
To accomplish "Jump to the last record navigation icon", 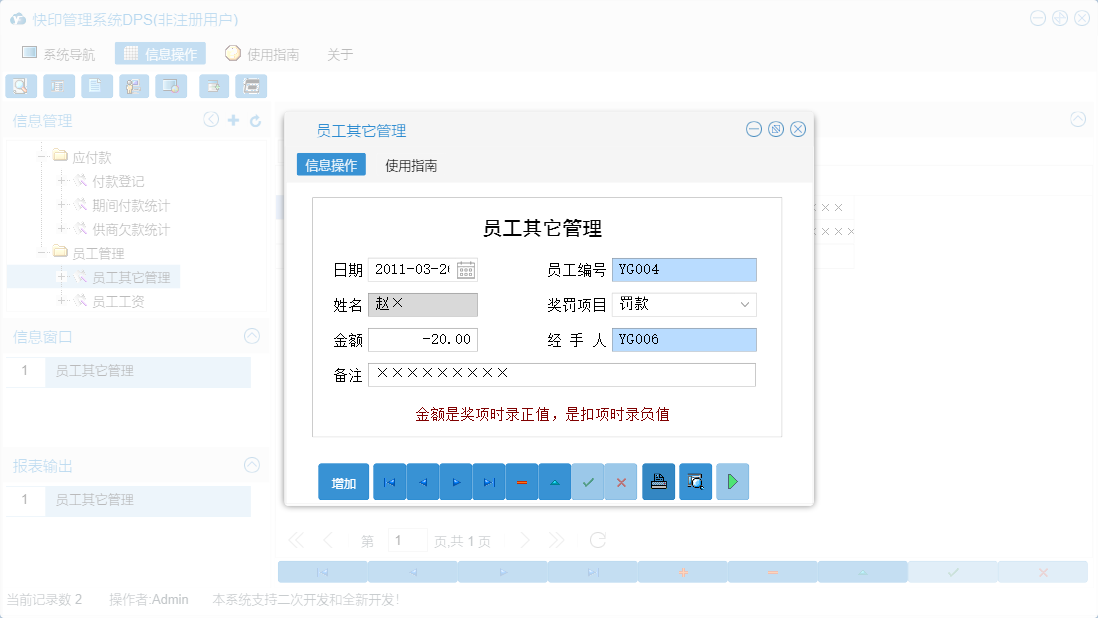I will 489,481.
